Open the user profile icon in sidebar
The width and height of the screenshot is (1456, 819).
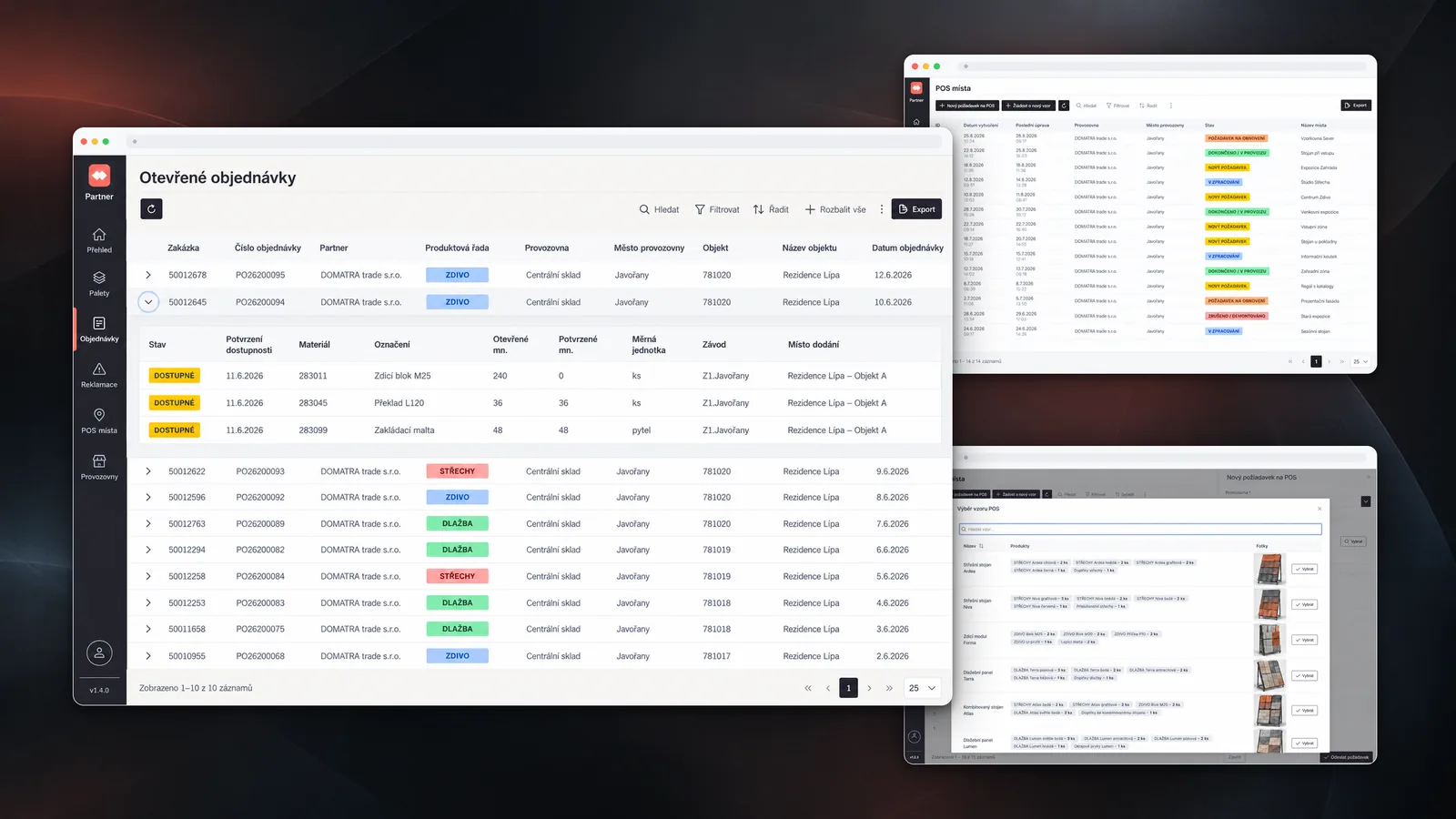(99, 652)
